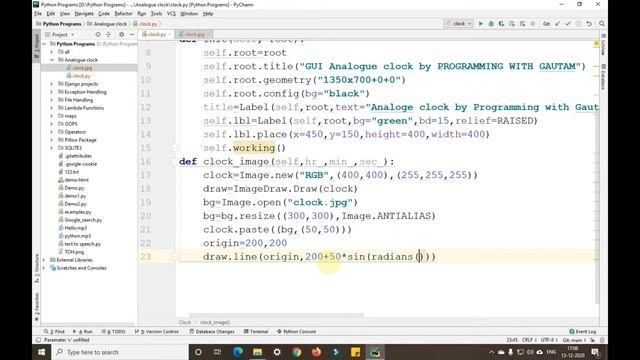Image resolution: width=640 pixels, height=360 pixels.
Task: Open the Firefox icon in the taskbar
Action: pos(316,352)
